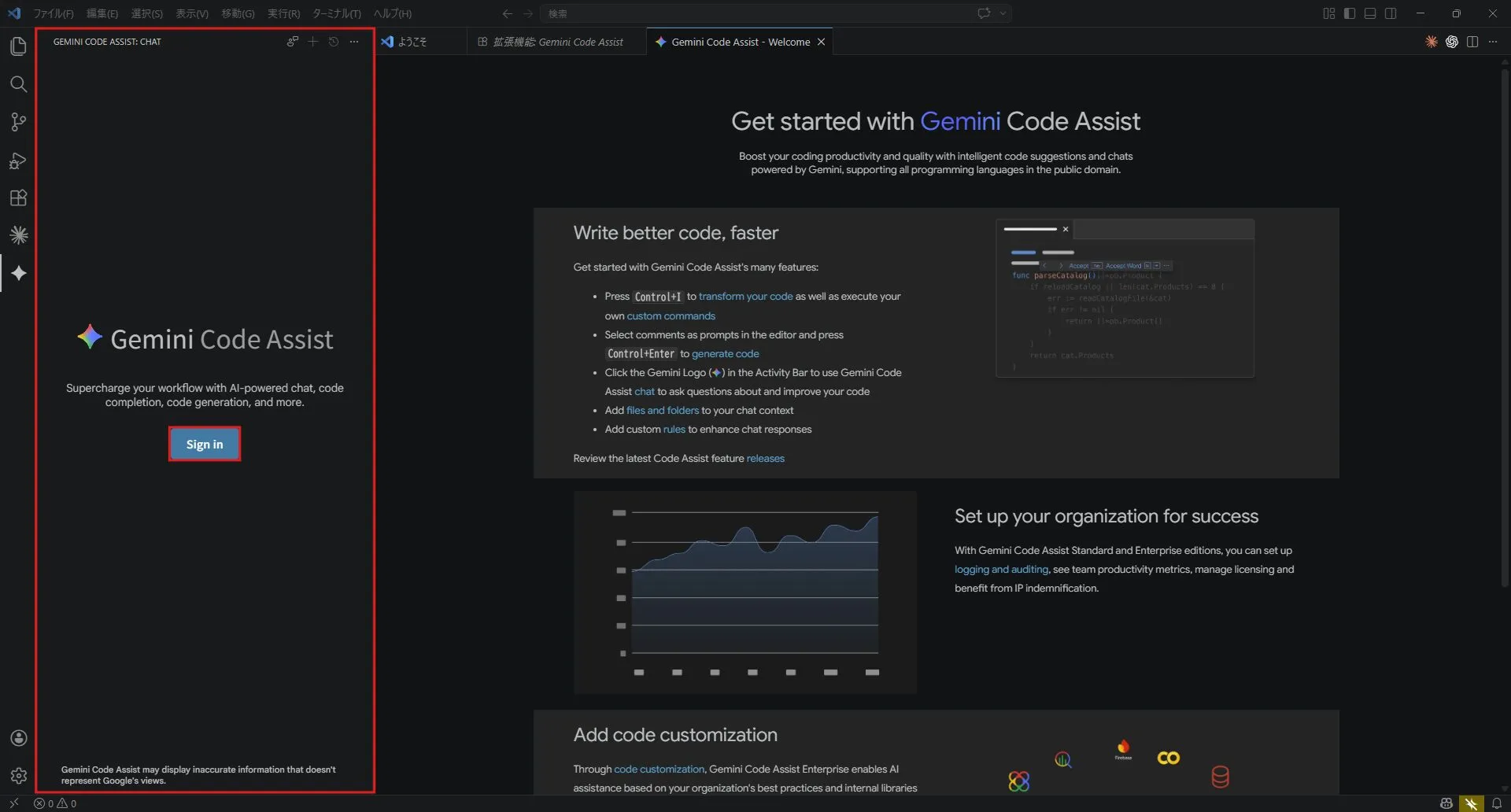Screen dimensions: 1511x812
Task: Open more actions in Gemini chat panel
Action: click(354, 42)
